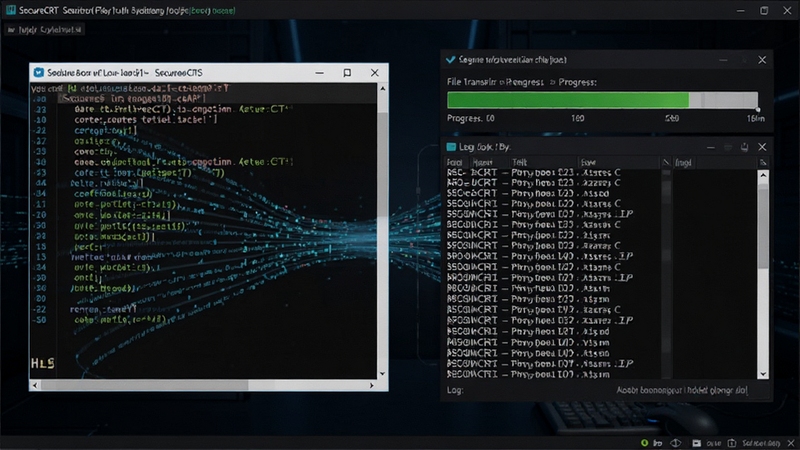The image size is (800, 450).
Task: Select the session tab below the main title bar
Action: pyautogui.click(x=44, y=30)
